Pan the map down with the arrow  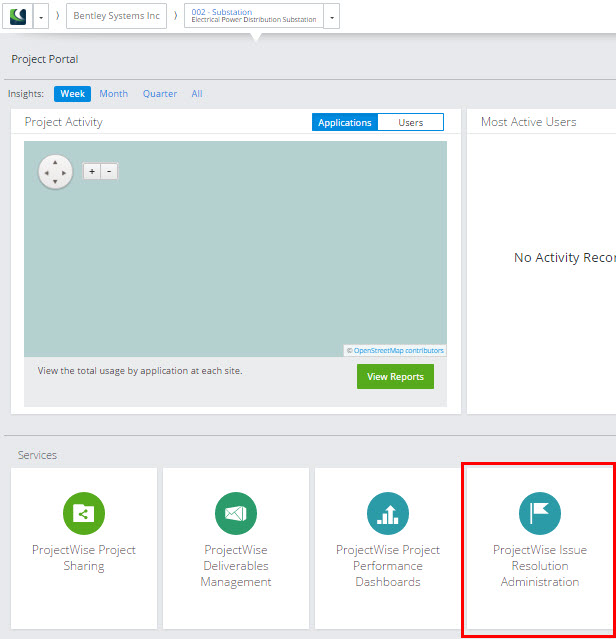pyautogui.click(x=55, y=182)
